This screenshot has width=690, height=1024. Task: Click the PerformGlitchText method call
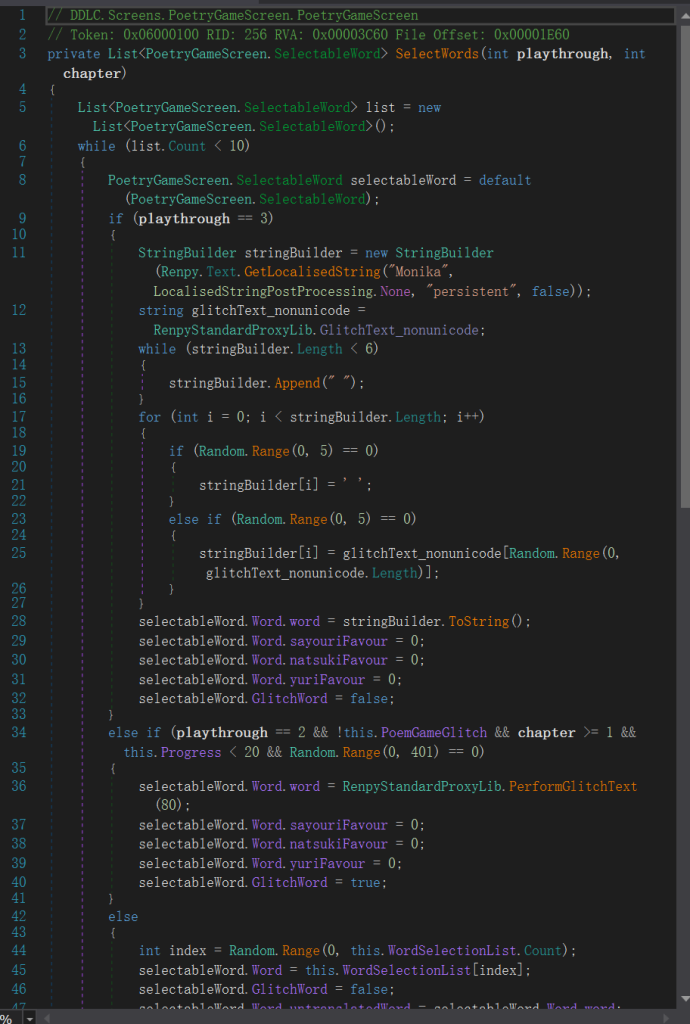572,786
